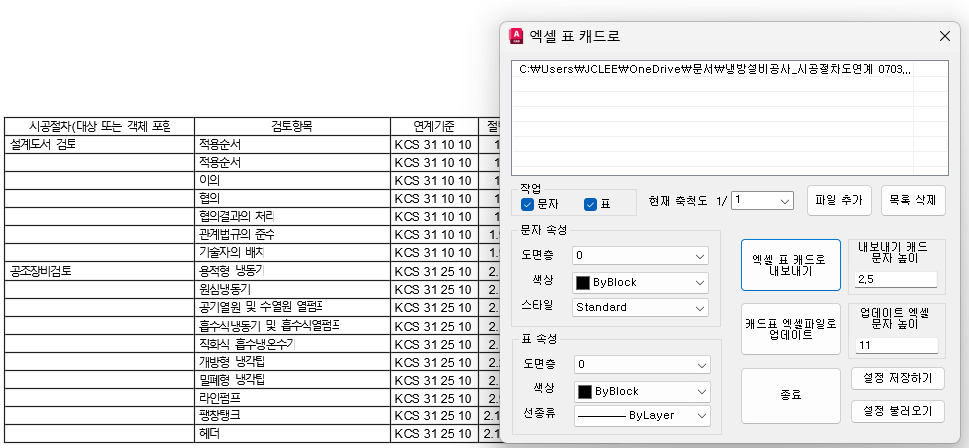Click the 종료 button
Screen dimensions: 969x448
[x=791, y=395]
